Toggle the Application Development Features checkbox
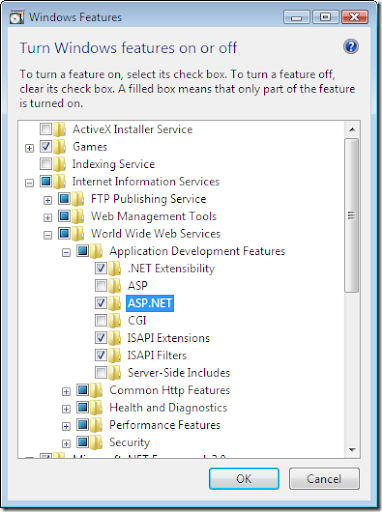The height and width of the screenshot is (512, 382). click(x=83, y=250)
